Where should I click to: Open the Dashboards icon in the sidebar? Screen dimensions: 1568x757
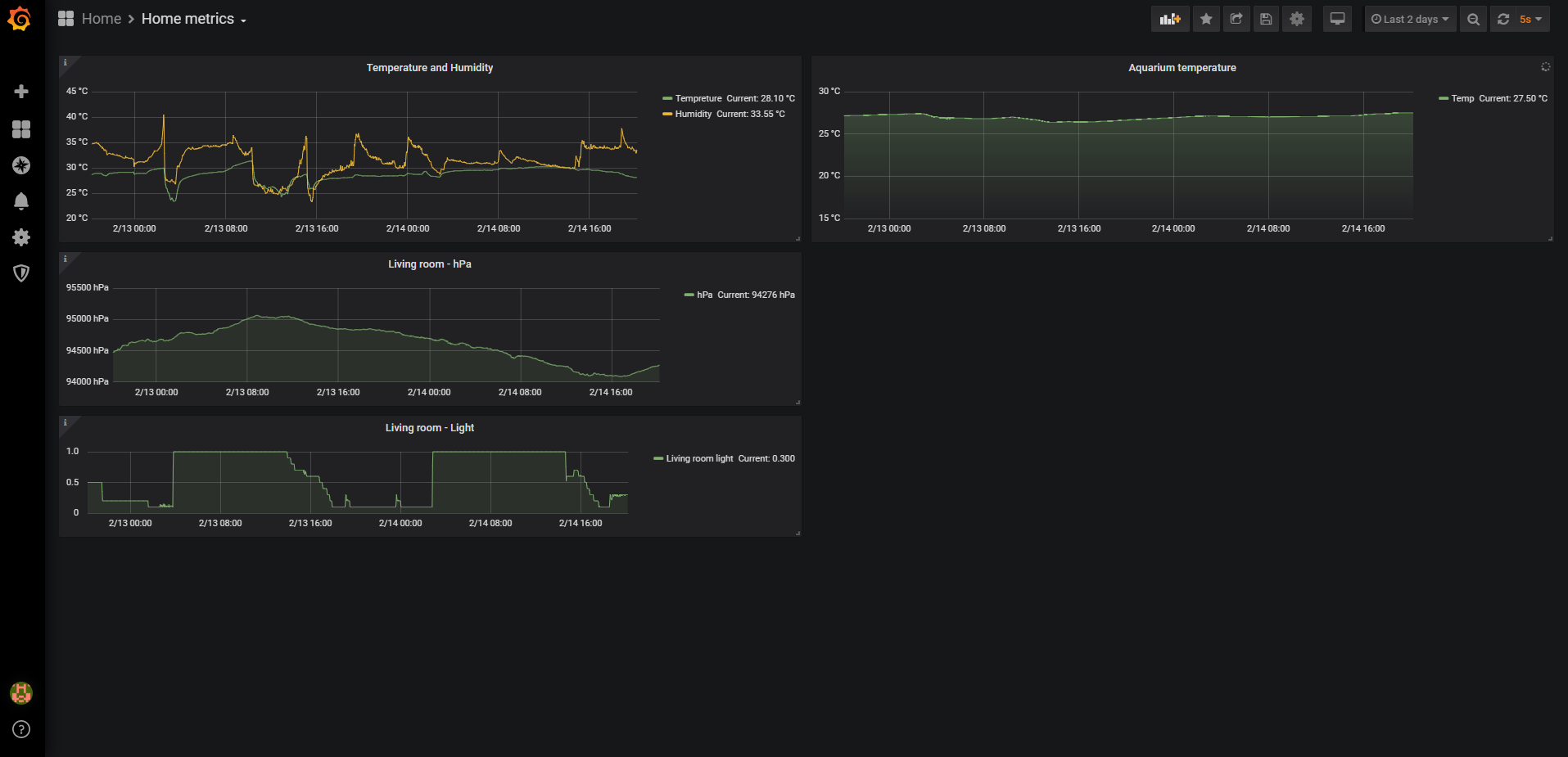tap(21, 129)
